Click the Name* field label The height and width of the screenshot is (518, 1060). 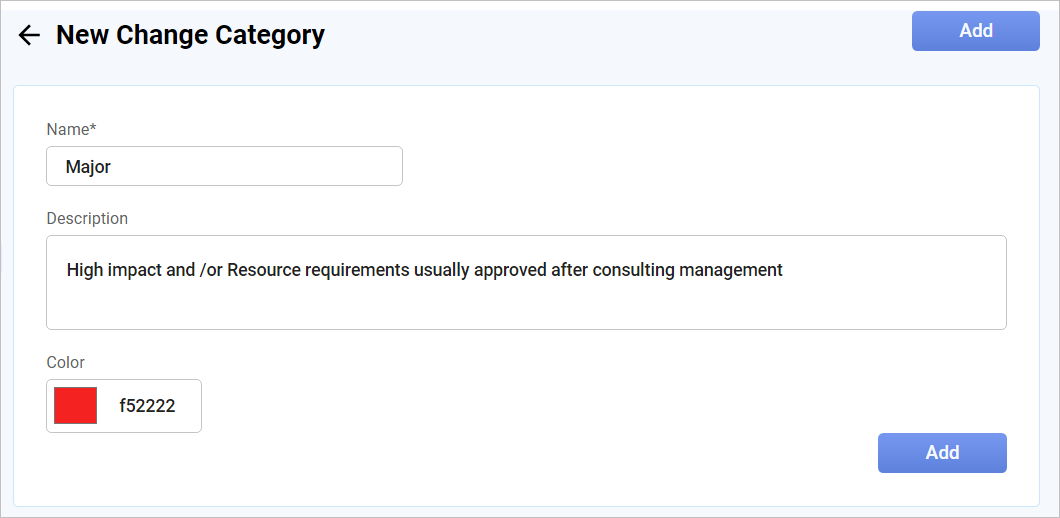pyautogui.click(x=68, y=129)
